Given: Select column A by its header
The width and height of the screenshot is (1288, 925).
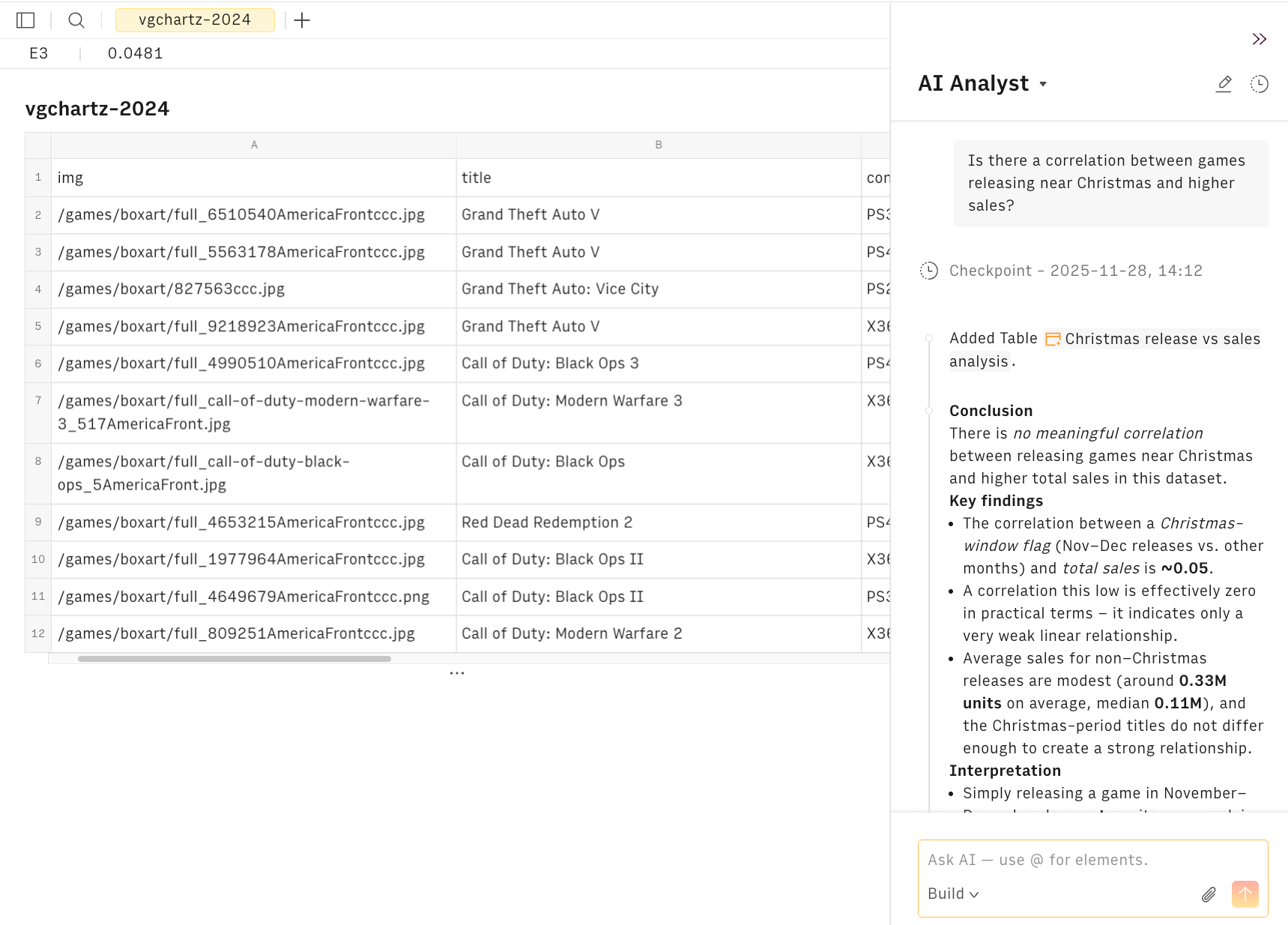Looking at the screenshot, I should tap(253, 145).
